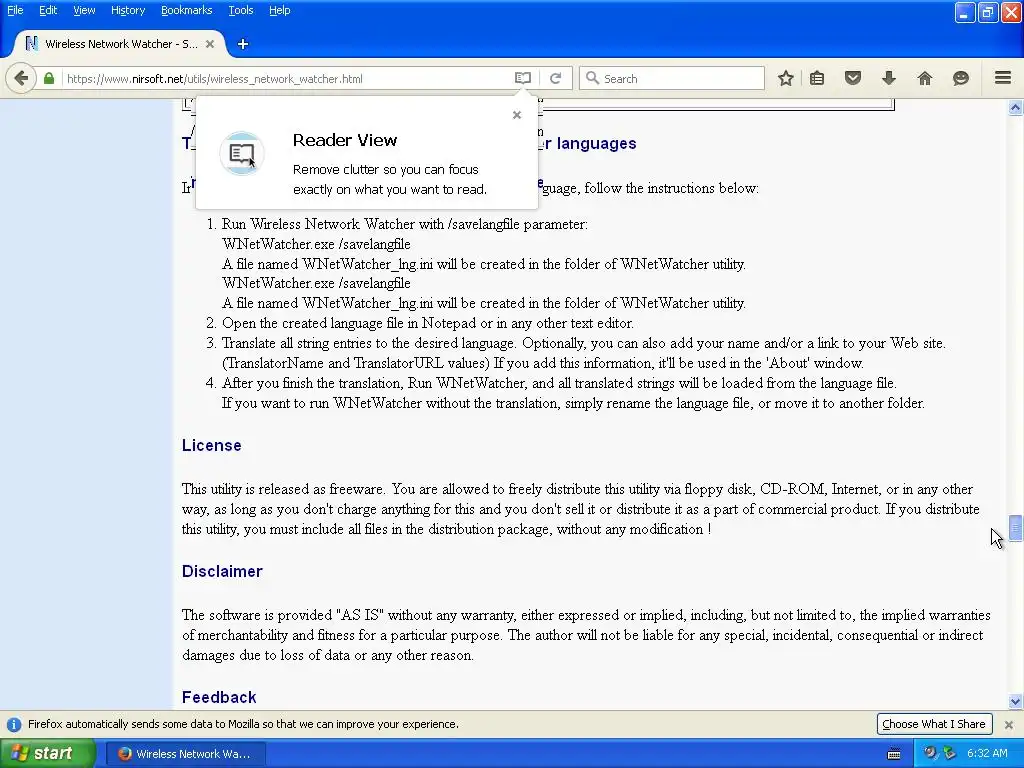Click the Reader View popup title
This screenshot has height=768, width=1024.
[x=345, y=140]
